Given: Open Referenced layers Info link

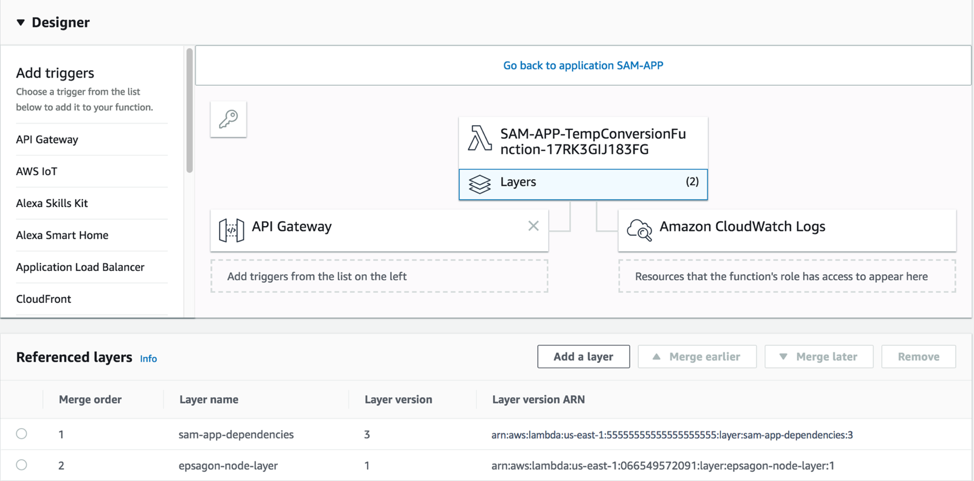Looking at the screenshot, I should [148, 359].
